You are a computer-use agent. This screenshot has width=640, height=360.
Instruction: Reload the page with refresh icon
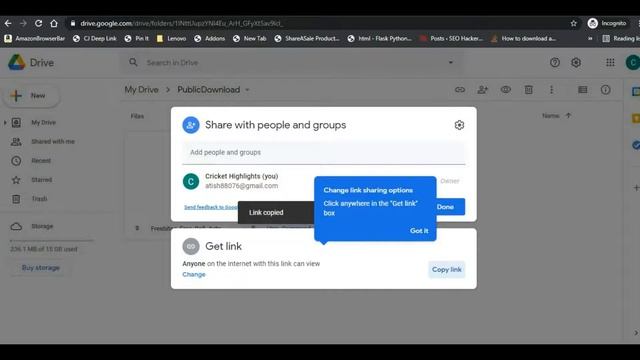38,23
